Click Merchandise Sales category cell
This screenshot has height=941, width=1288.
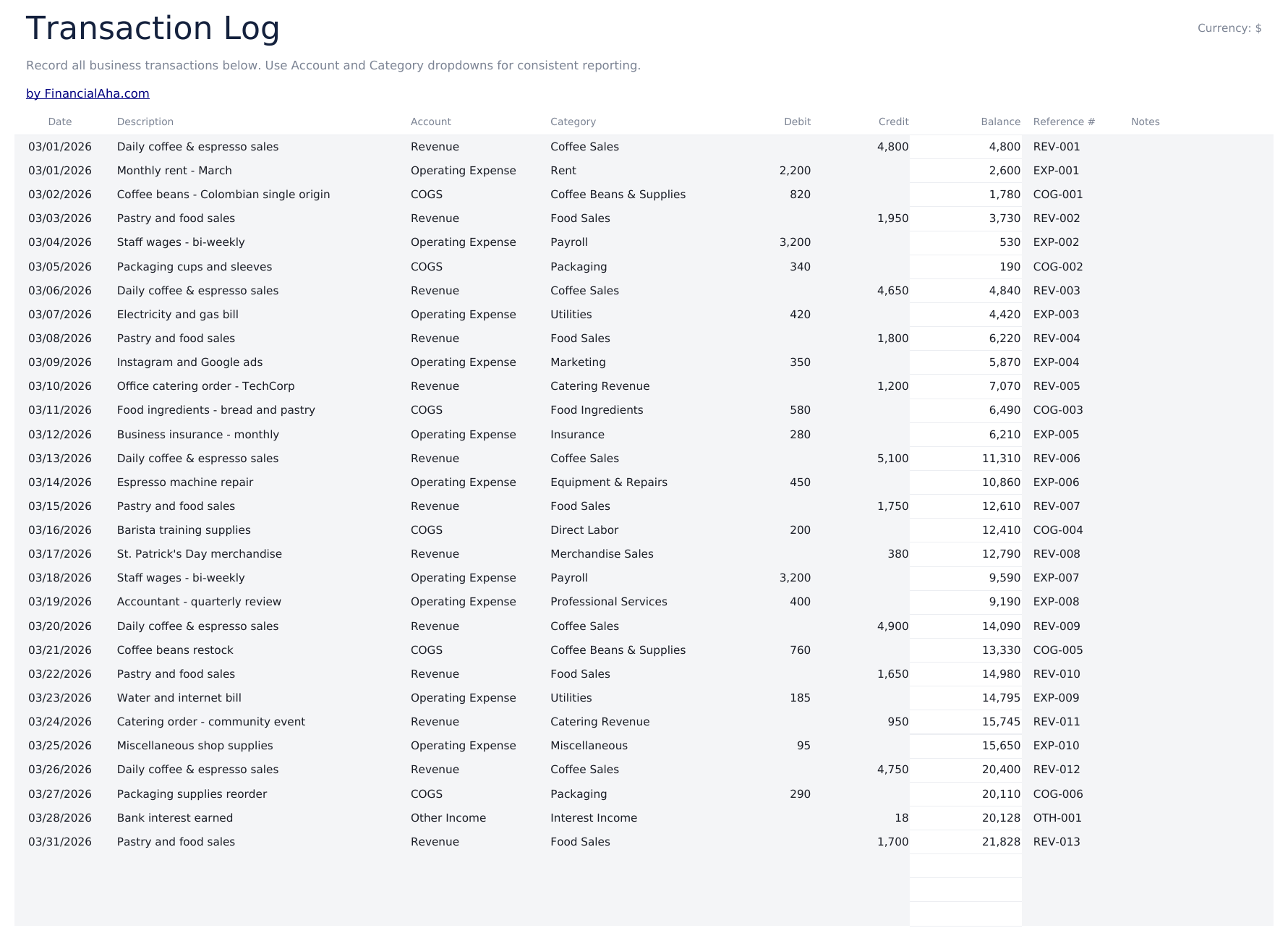(x=602, y=554)
